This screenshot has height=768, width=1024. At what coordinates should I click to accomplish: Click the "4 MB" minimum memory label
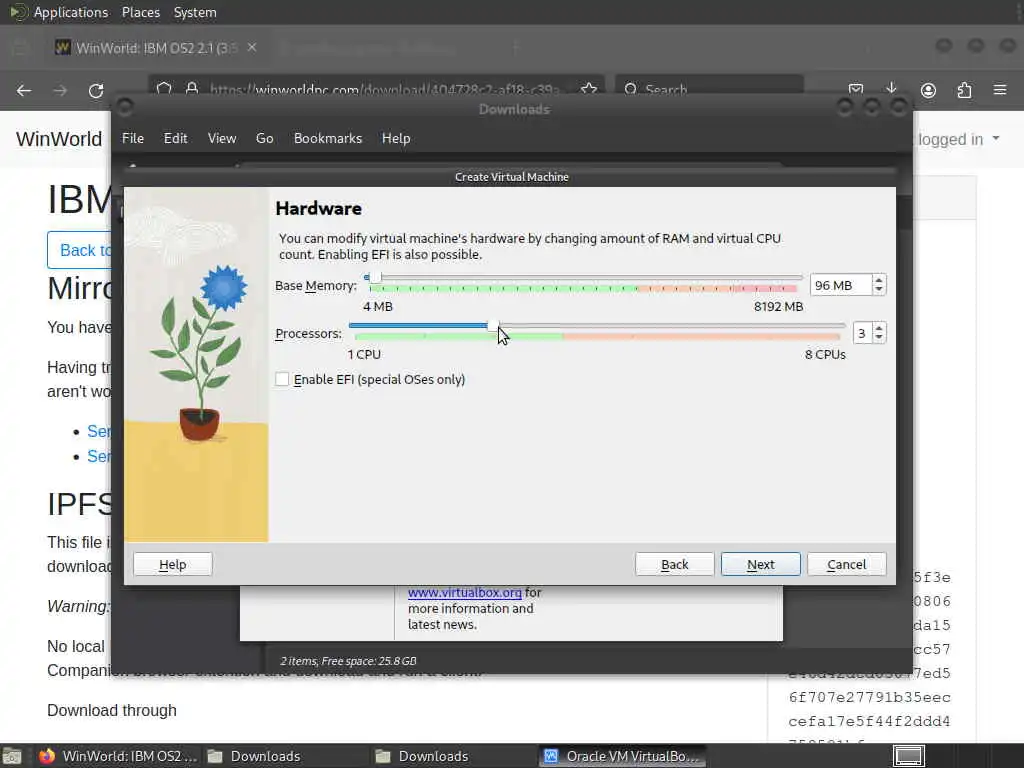(x=378, y=307)
